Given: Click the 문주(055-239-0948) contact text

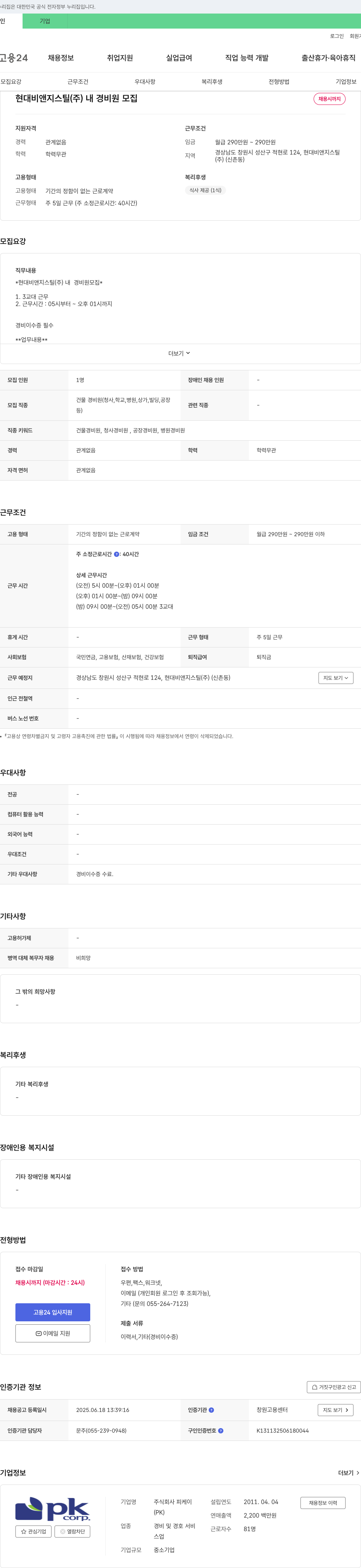Looking at the screenshot, I should click(x=101, y=1431).
